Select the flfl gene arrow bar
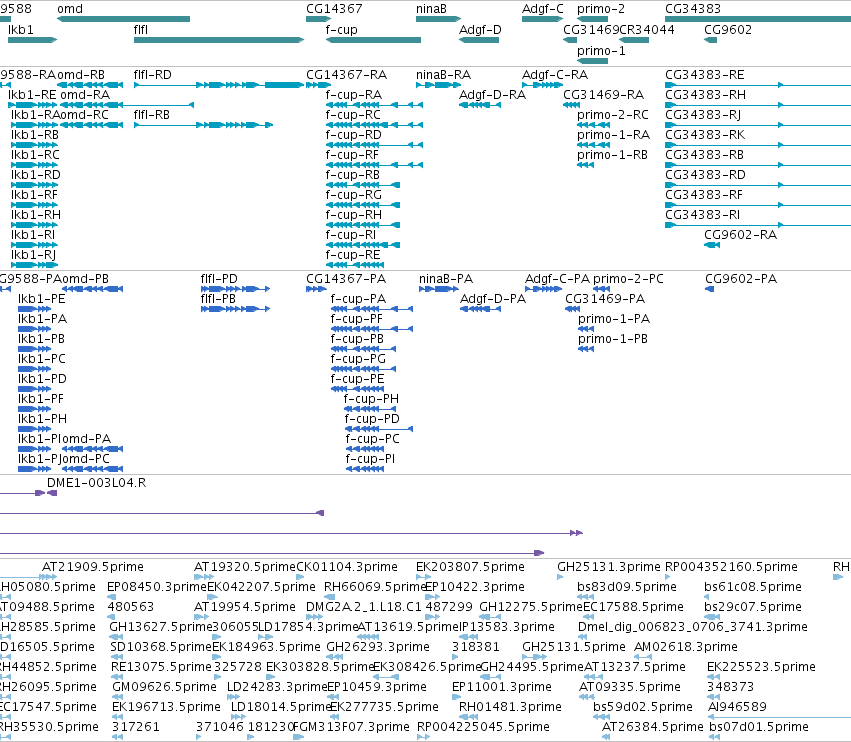 pos(219,40)
